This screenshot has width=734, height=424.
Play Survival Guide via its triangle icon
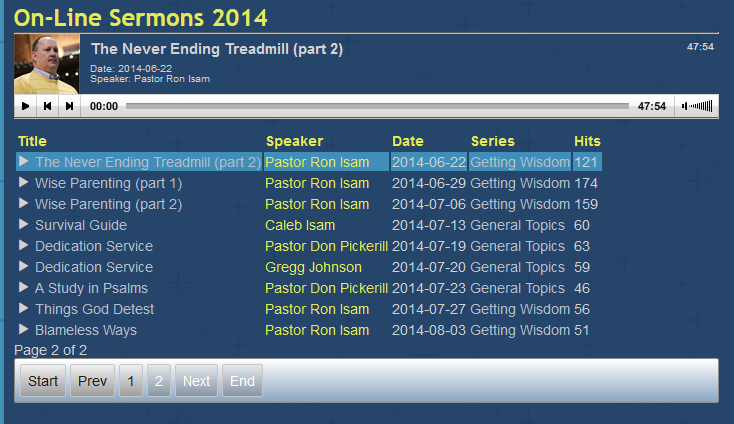(x=23, y=225)
